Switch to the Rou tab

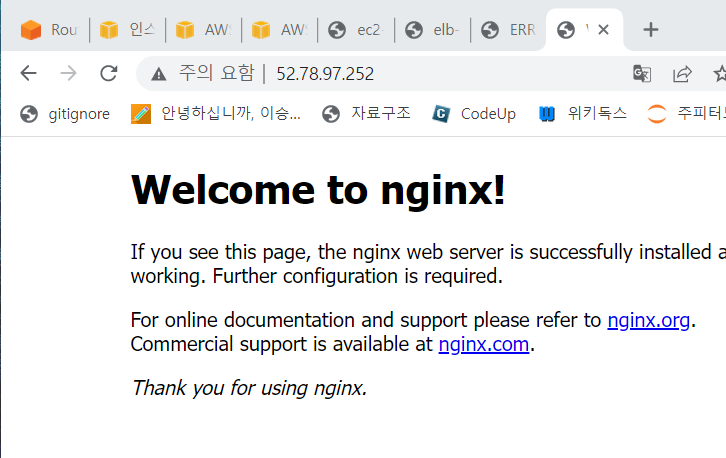[x=49, y=30]
